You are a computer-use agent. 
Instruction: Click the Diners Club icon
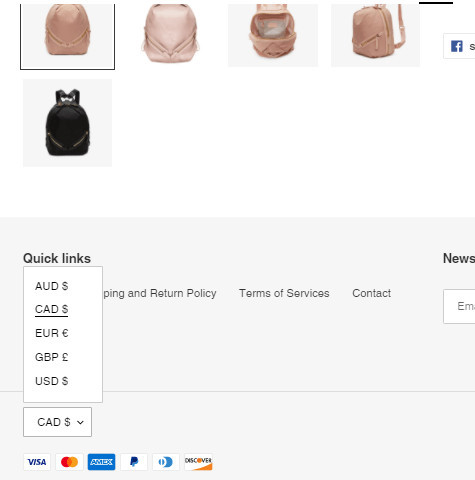click(166, 462)
